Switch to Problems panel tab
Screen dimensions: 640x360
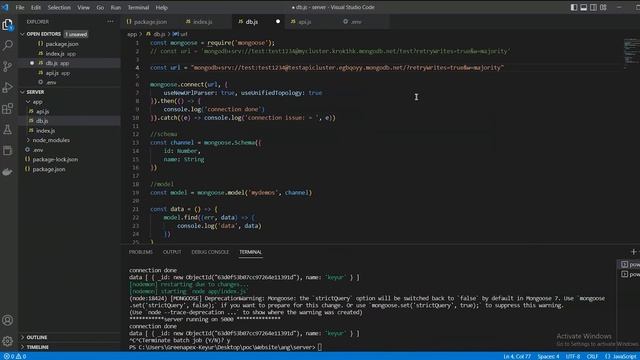click(141, 252)
